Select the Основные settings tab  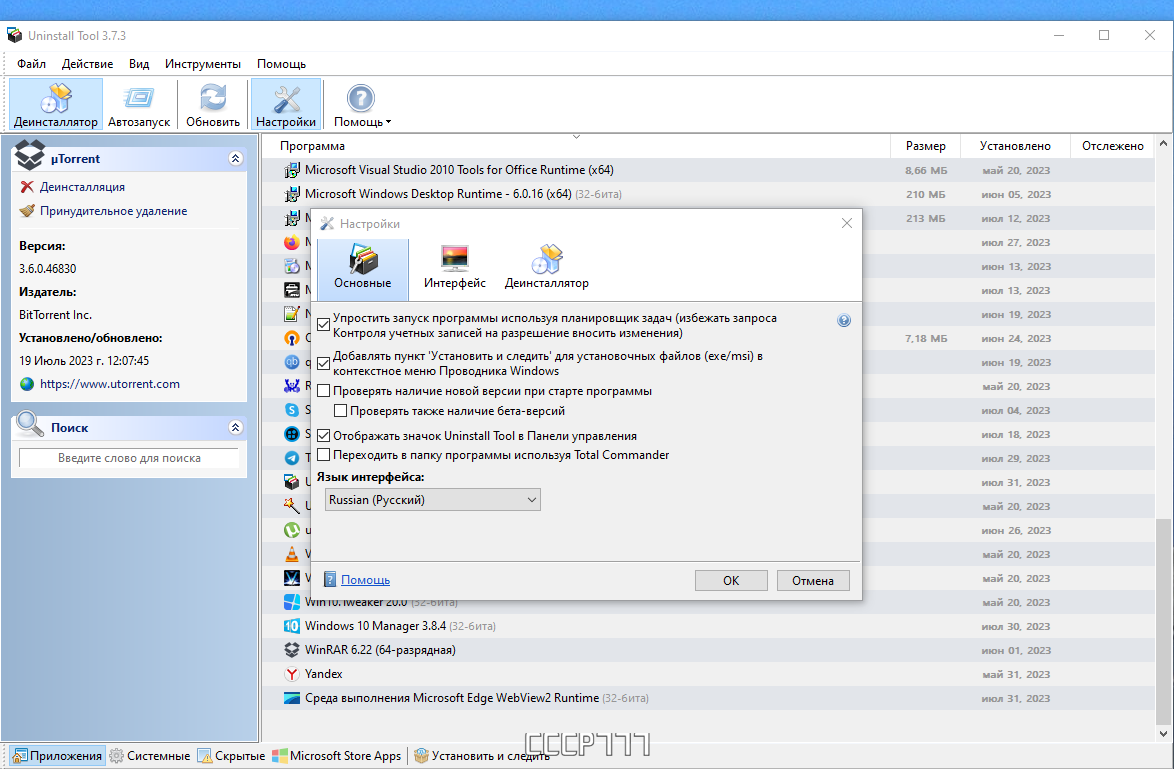coord(362,269)
